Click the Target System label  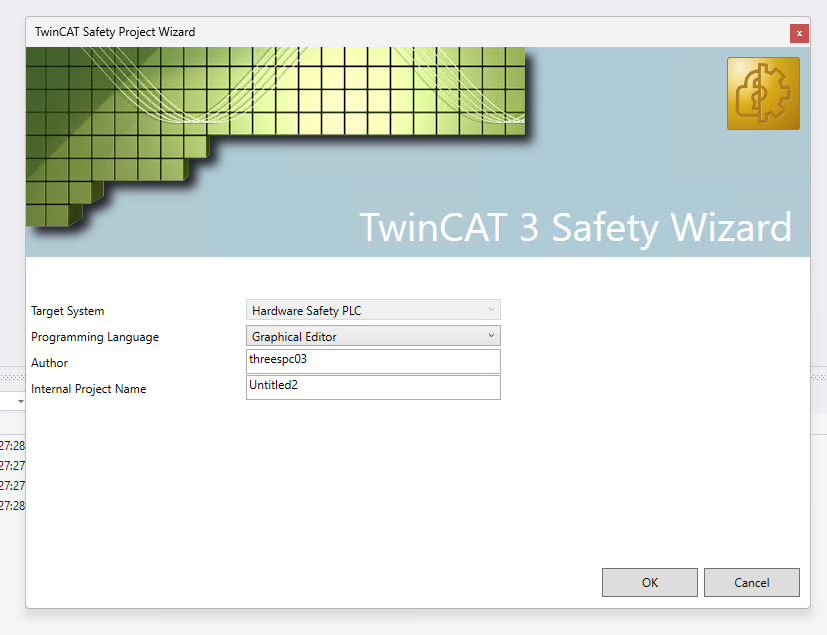pos(68,311)
